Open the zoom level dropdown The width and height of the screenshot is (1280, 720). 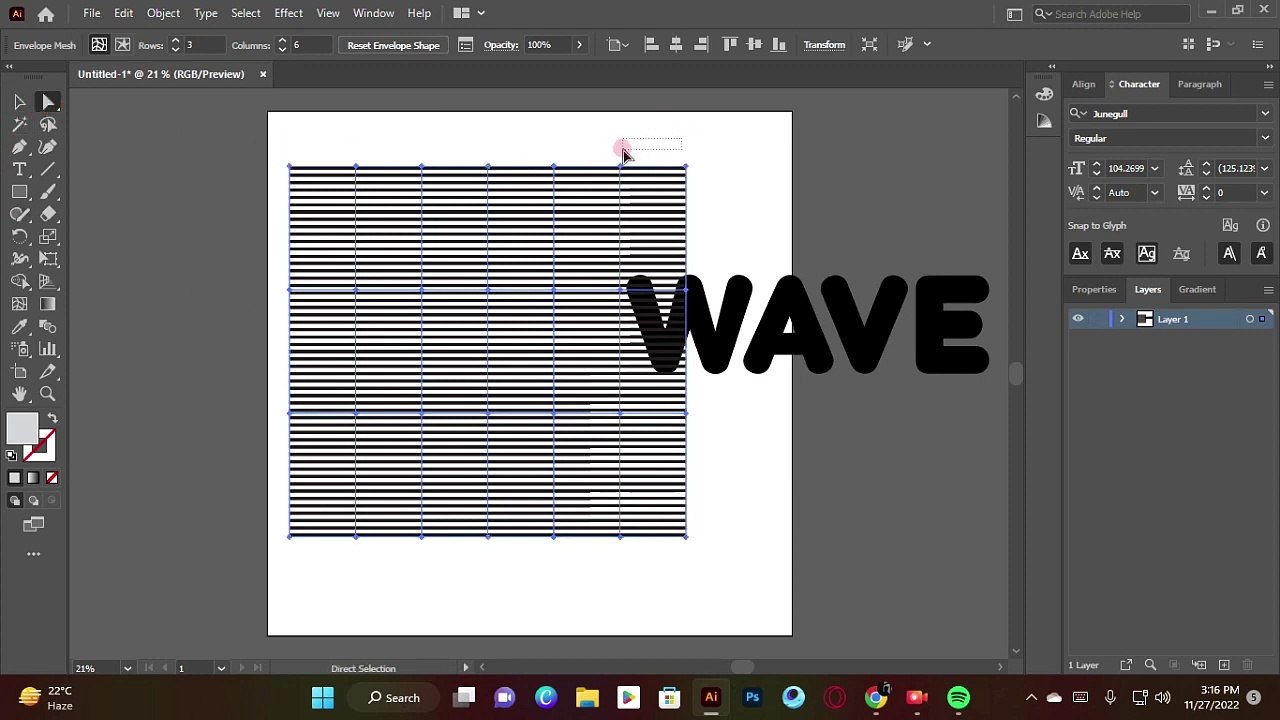click(127, 668)
